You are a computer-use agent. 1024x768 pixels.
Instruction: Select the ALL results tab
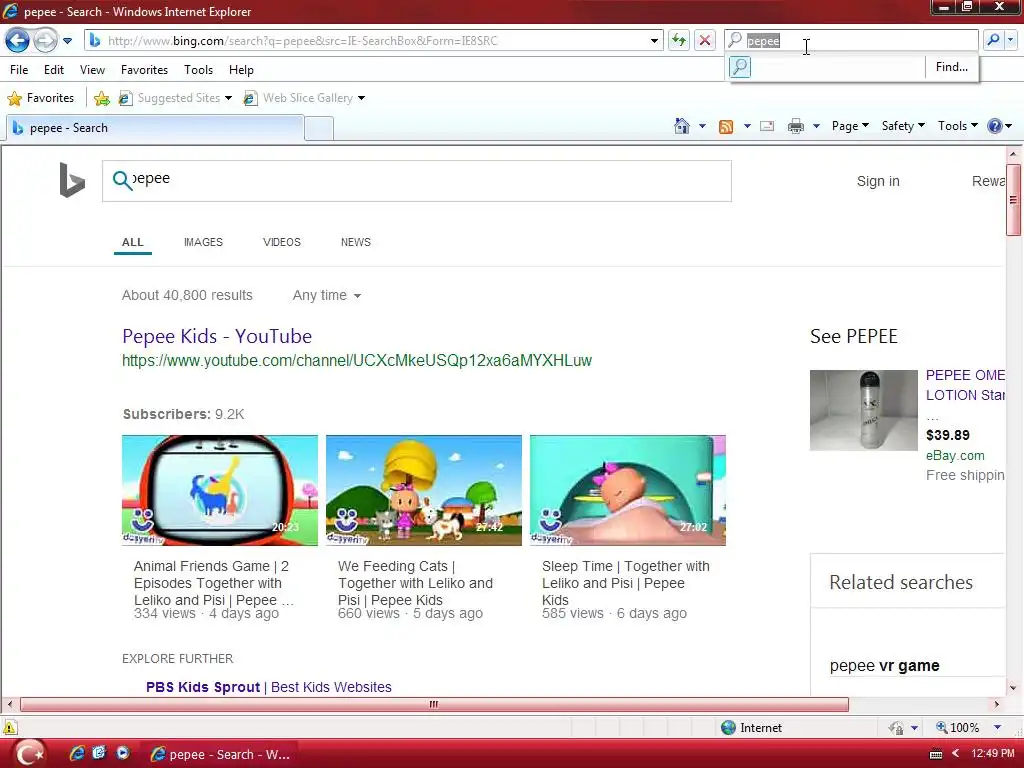click(x=133, y=242)
